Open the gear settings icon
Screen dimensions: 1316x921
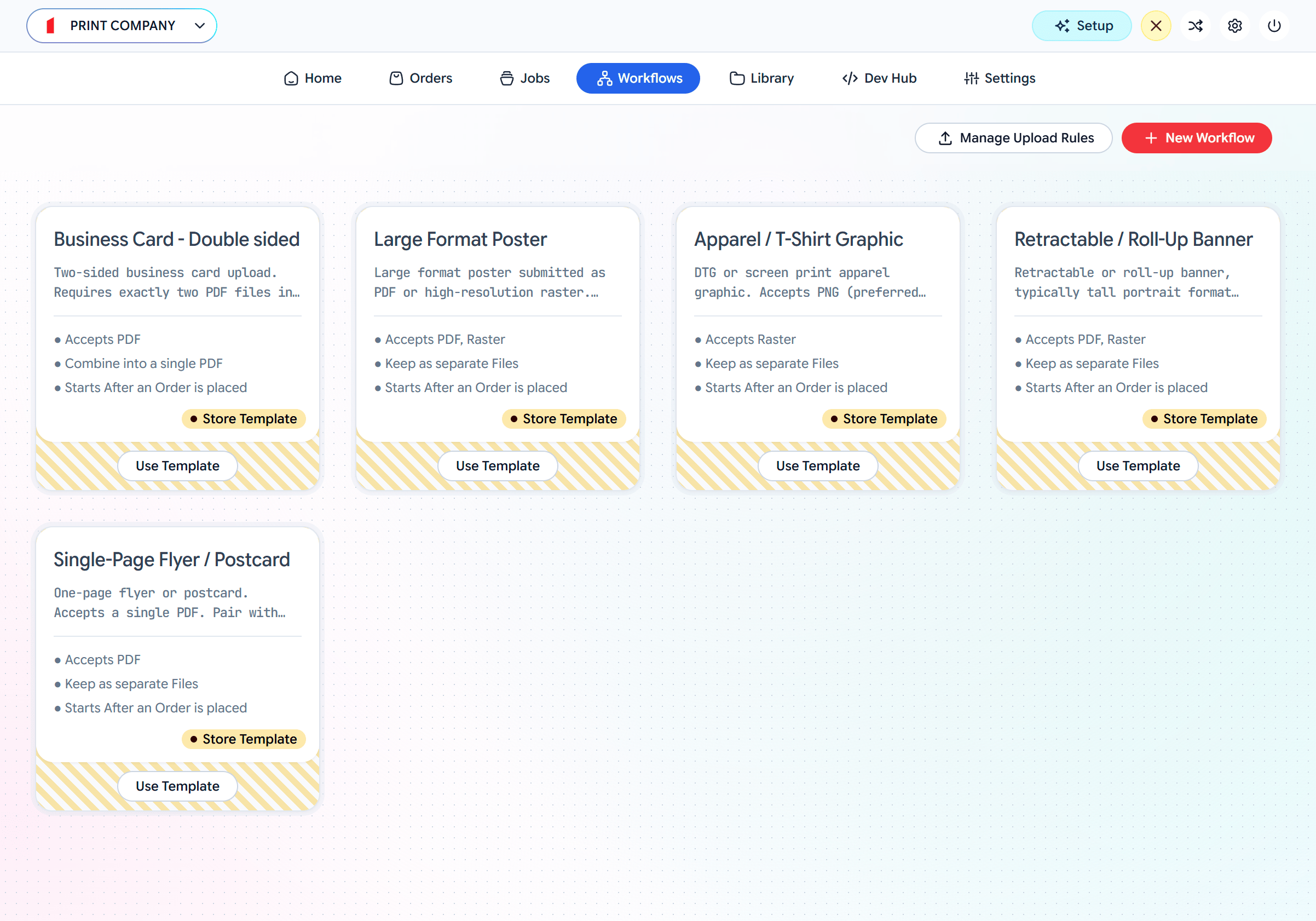pos(1234,26)
